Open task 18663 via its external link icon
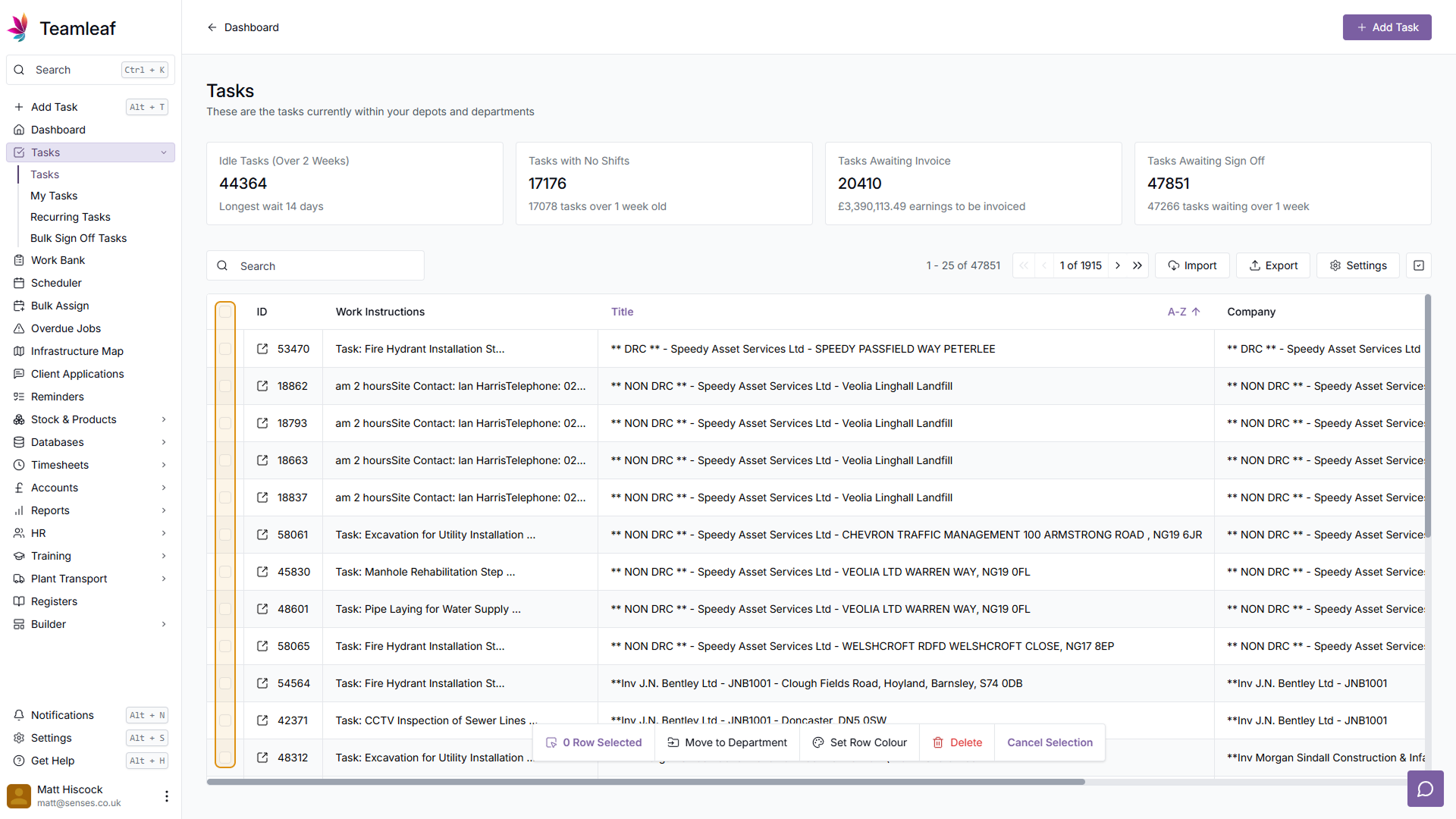This screenshot has height=819, width=1456. tap(262, 460)
